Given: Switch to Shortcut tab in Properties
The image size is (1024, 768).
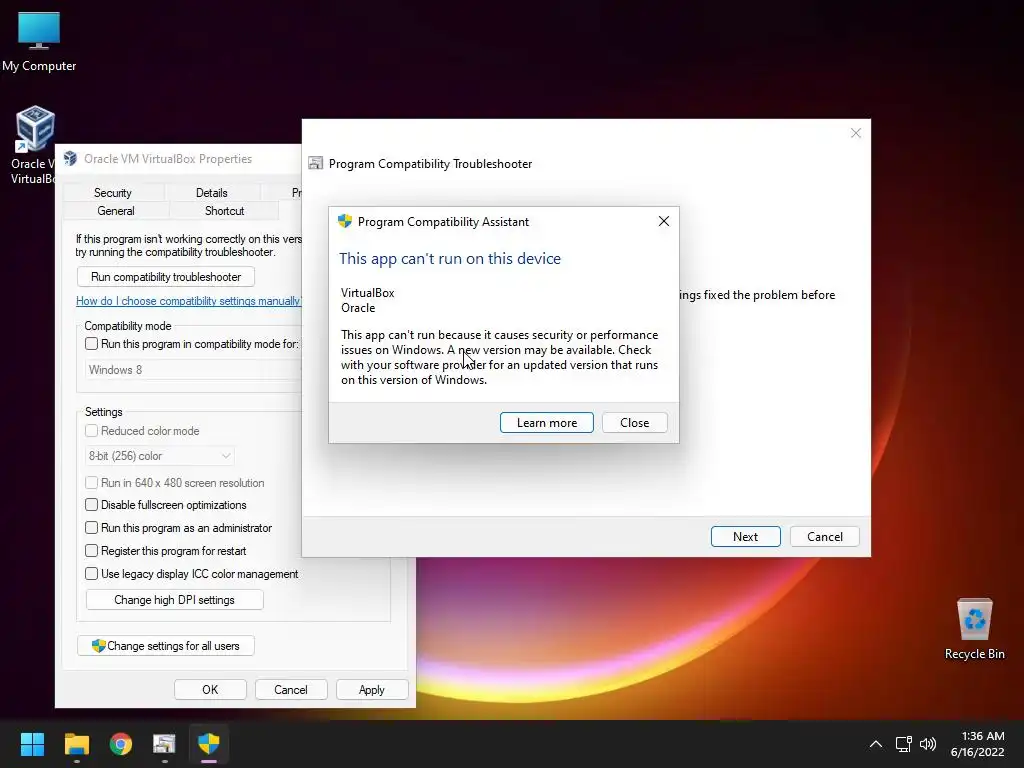Looking at the screenshot, I should pyautogui.click(x=224, y=211).
